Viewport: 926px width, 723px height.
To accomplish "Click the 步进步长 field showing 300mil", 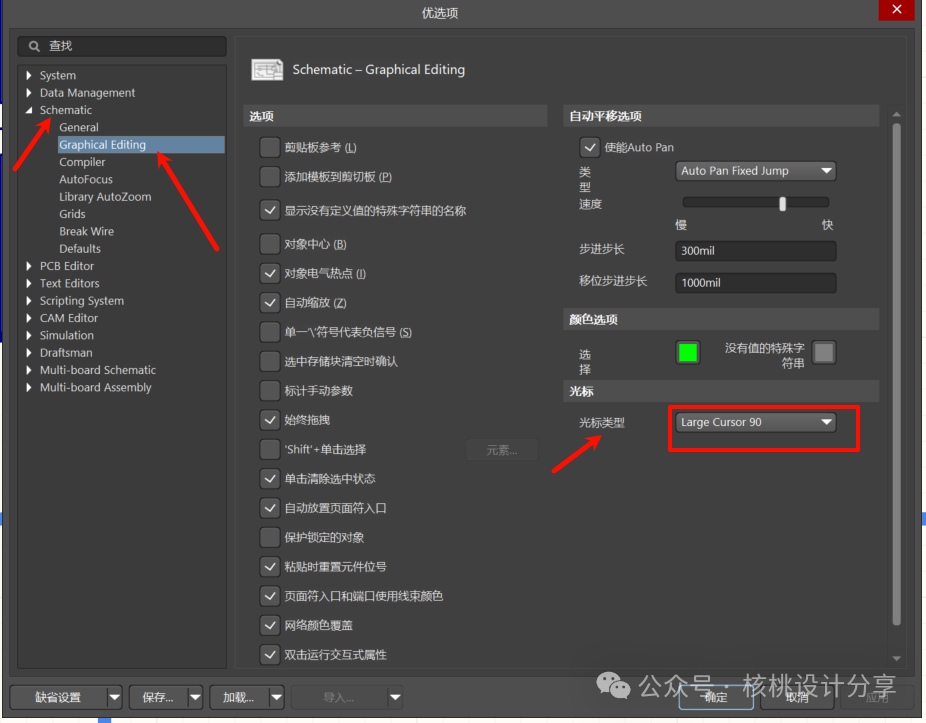I will [x=755, y=251].
